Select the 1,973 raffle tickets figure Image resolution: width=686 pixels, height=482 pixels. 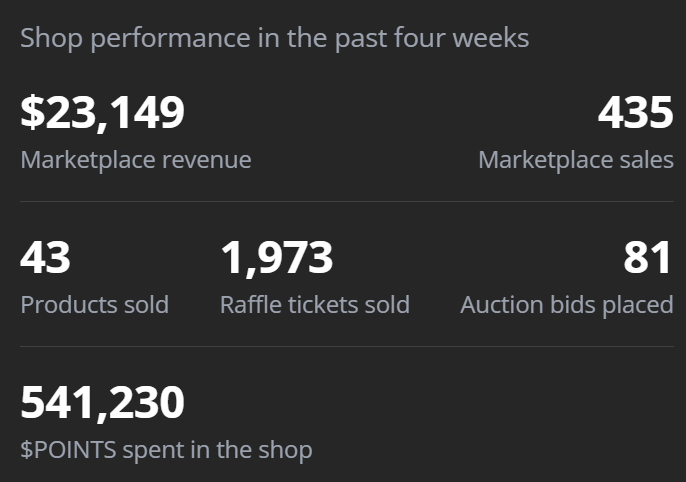pos(277,258)
